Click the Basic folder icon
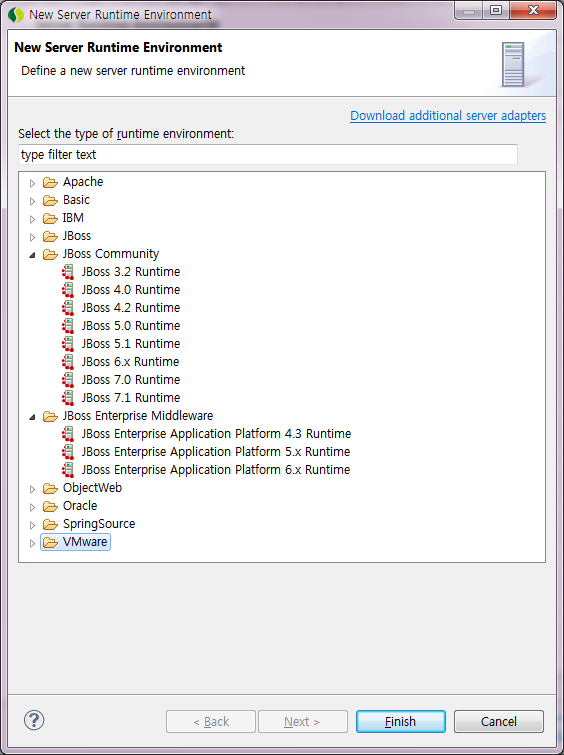564x755 pixels. [x=50, y=200]
